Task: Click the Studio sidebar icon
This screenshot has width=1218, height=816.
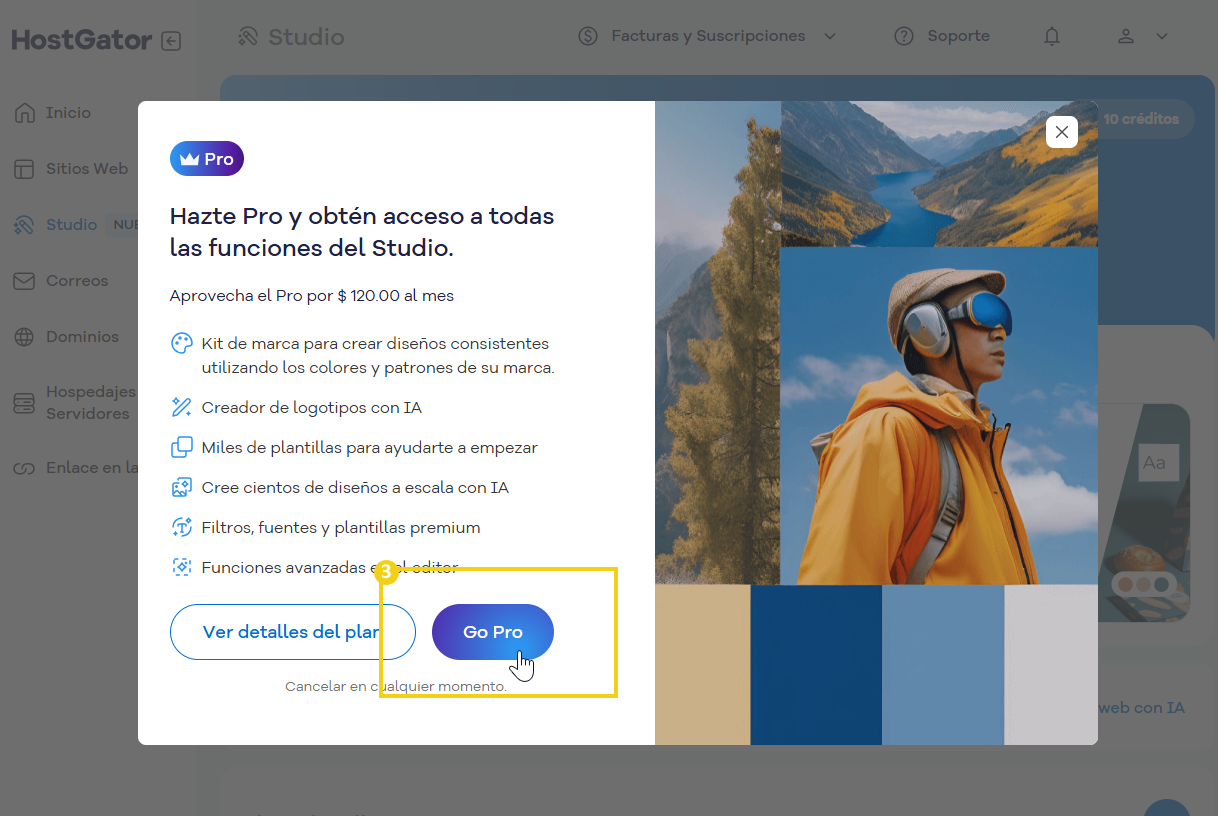Action: pos(24,225)
